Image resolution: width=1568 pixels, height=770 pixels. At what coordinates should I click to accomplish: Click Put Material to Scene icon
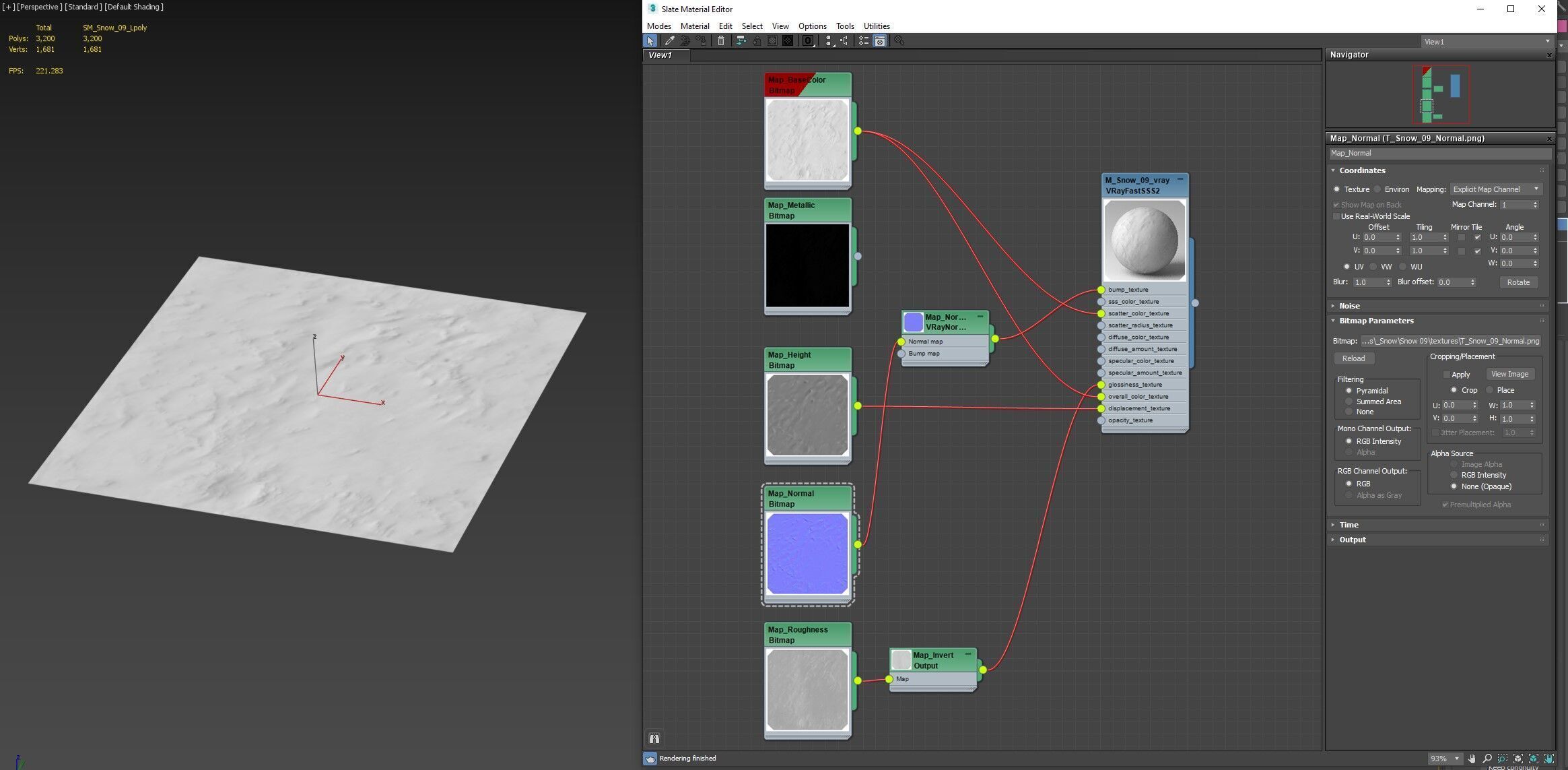click(x=685, y=41)
